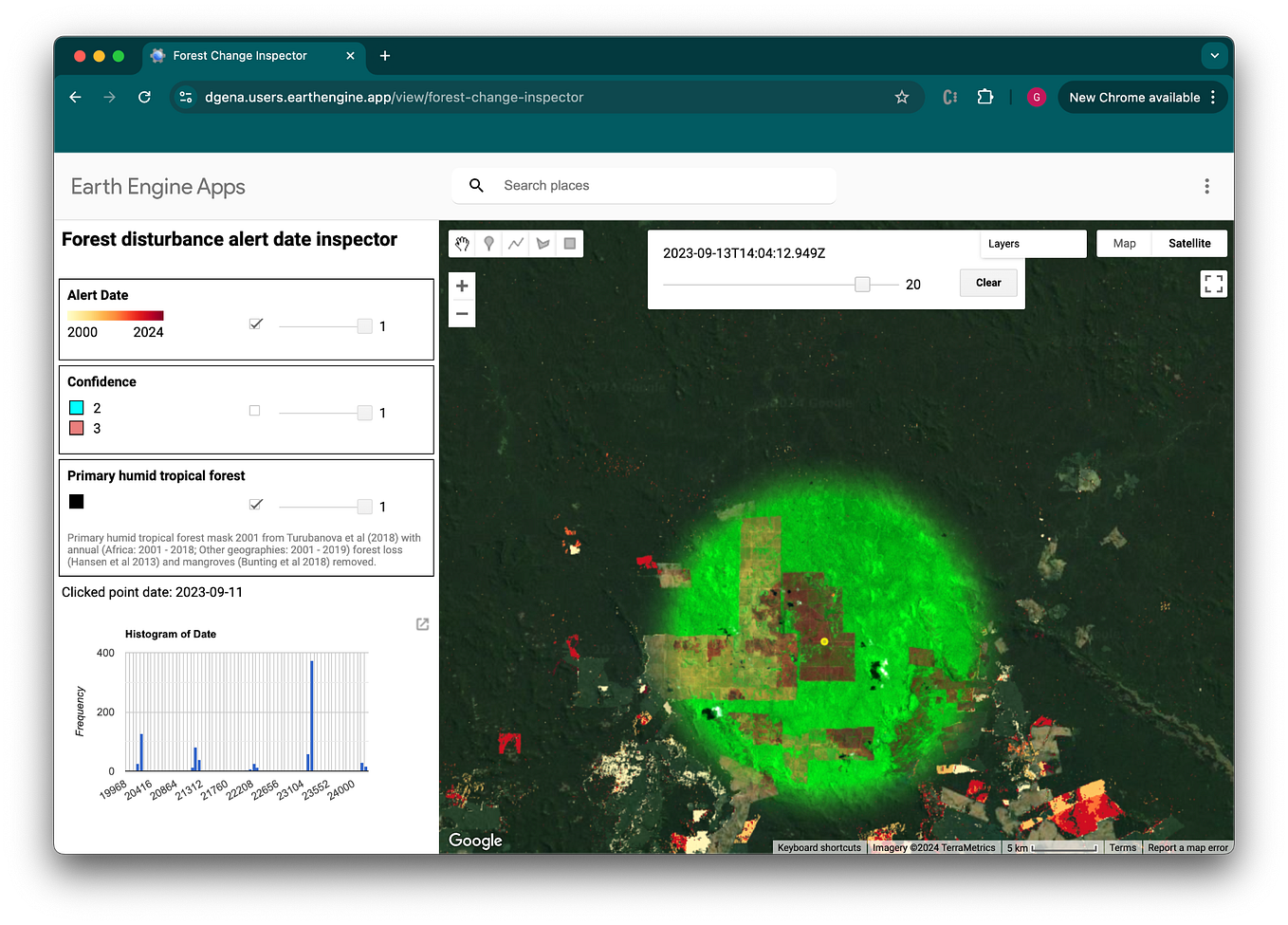
Task: Click the Clear button
Action: 988,283
